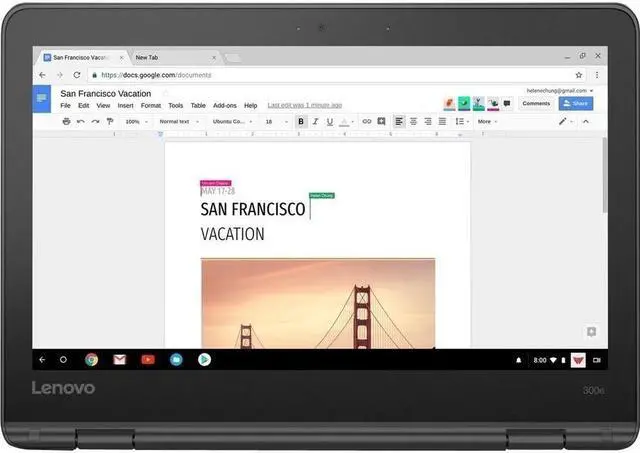Click the third collaborator avatar with teal underline
The width and height of the screenshot is (640, 453).
point(478,103)
